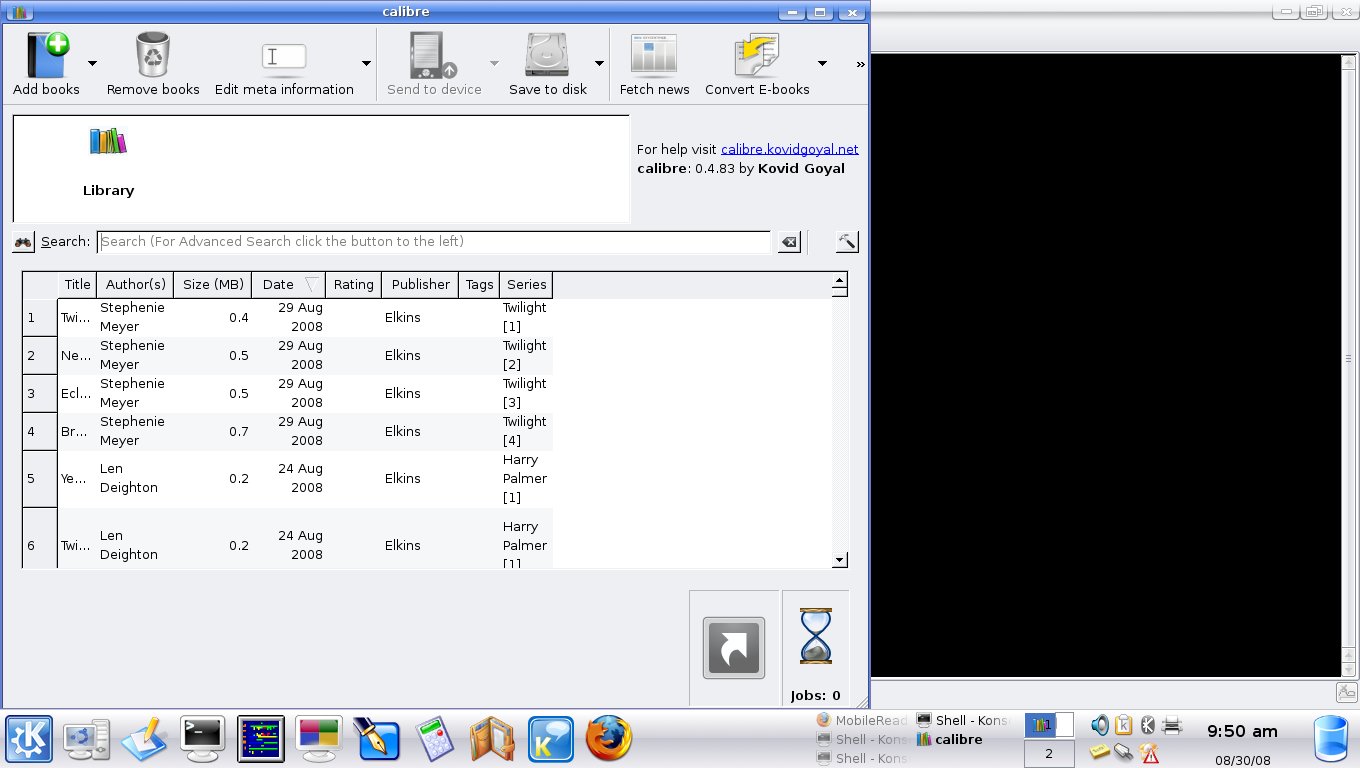
Task: Select row header number 1
Action: 40,318
